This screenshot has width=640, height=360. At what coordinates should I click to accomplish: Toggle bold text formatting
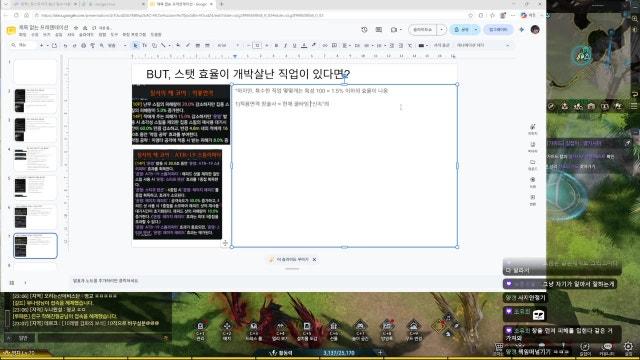click(x=276, y=45)
